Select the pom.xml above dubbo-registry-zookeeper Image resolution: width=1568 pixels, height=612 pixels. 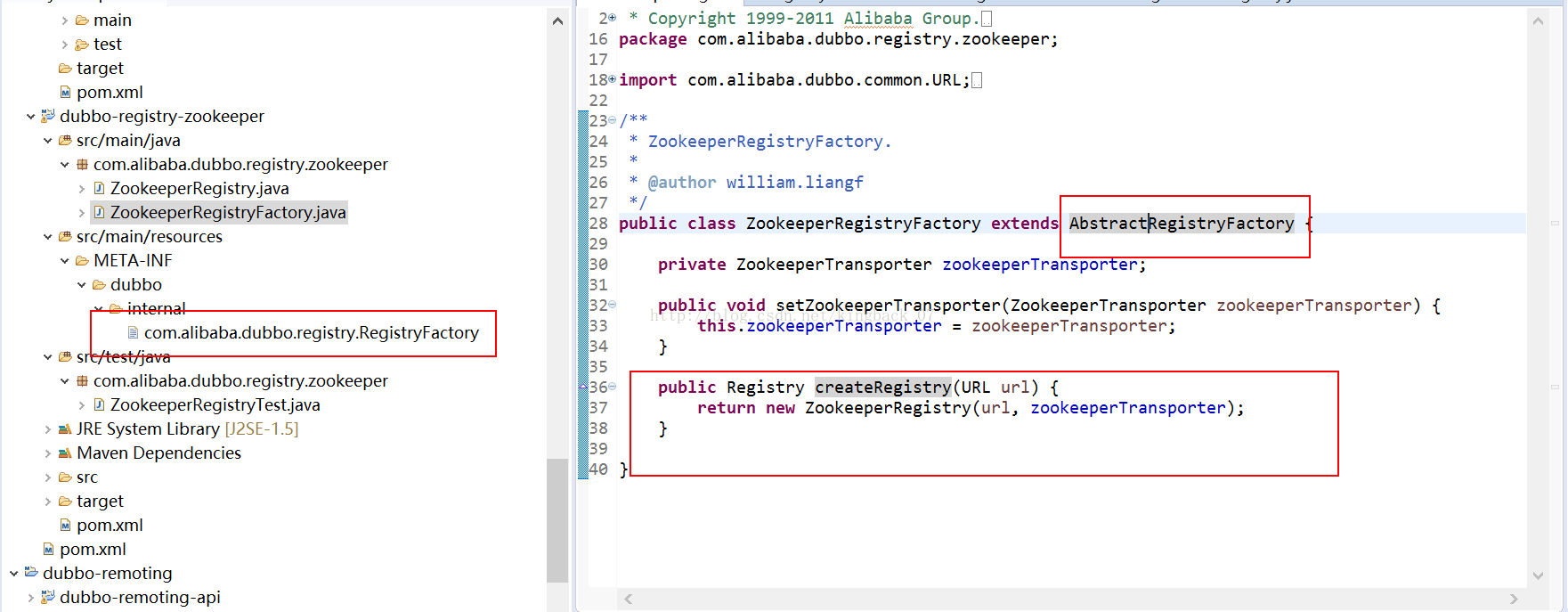[x=110, y=92]
